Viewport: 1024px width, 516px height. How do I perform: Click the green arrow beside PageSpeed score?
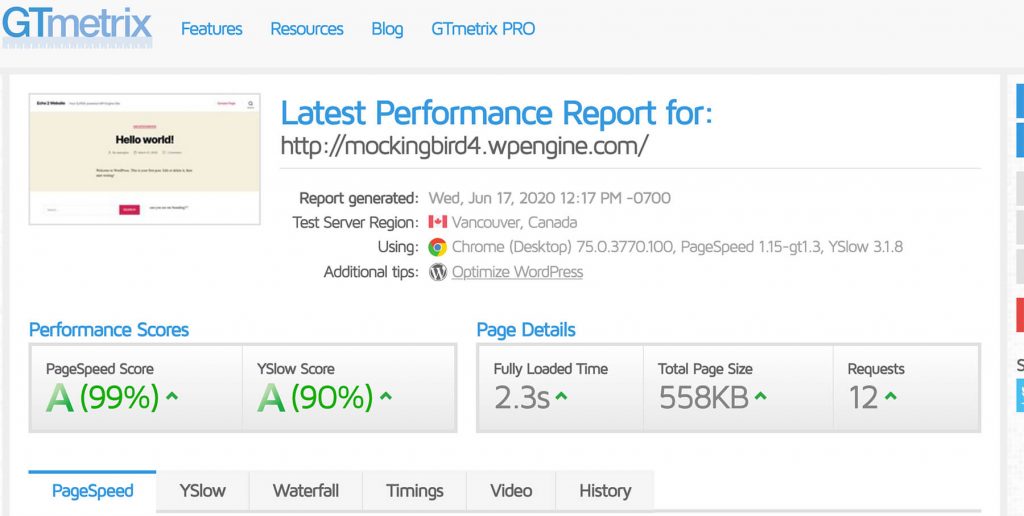coord(172,395)
